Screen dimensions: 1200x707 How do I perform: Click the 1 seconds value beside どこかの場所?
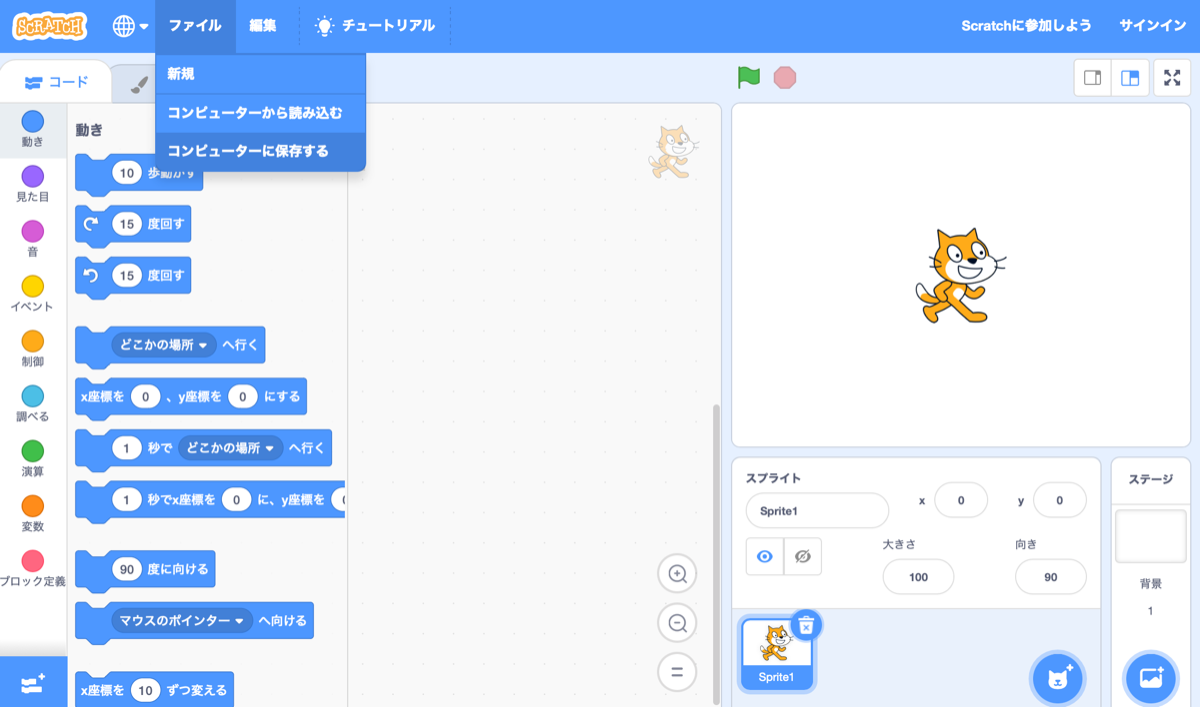click(126, 448)
